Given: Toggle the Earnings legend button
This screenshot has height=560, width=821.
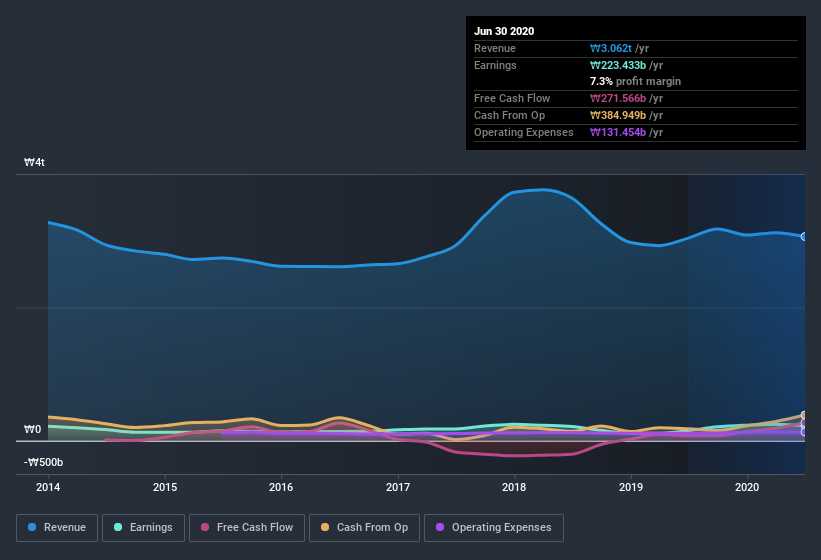Looking at the screenshot, I should tap(143, 528).
